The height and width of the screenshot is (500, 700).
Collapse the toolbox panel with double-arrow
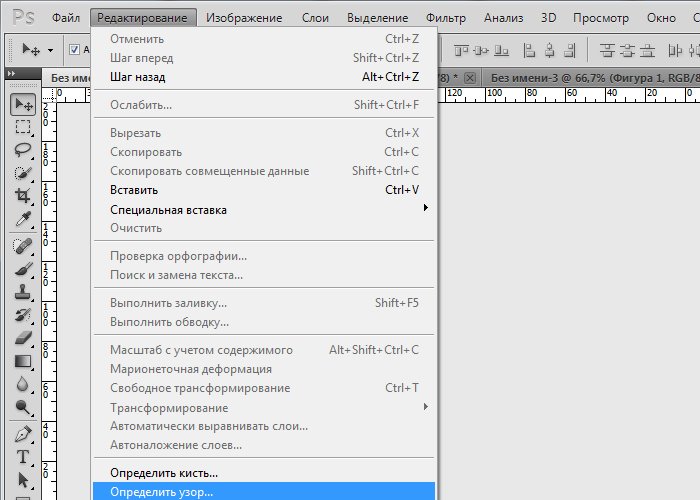coord(11,74)
